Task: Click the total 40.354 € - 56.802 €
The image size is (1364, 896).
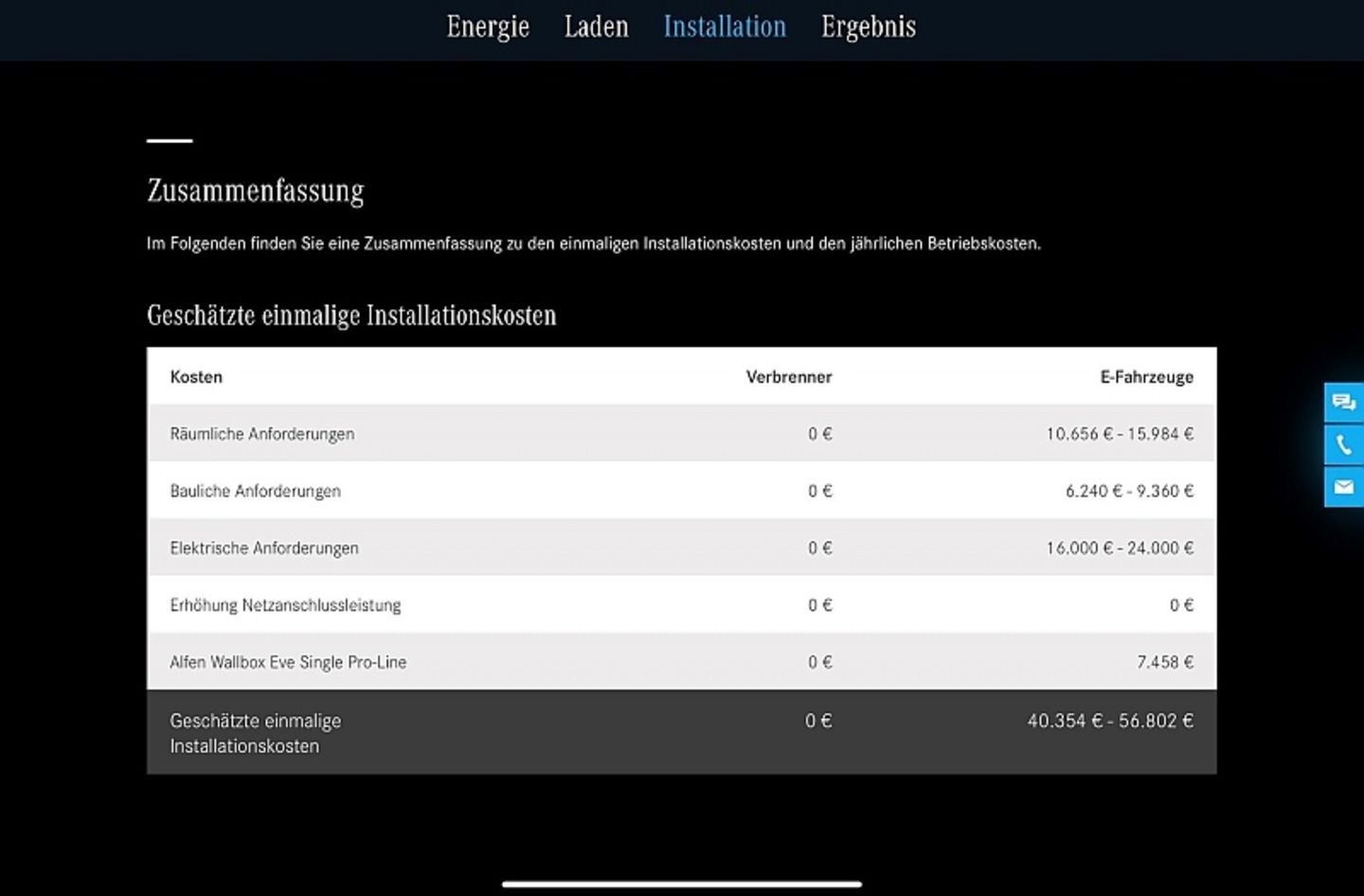Action: tap(1110, 721)
